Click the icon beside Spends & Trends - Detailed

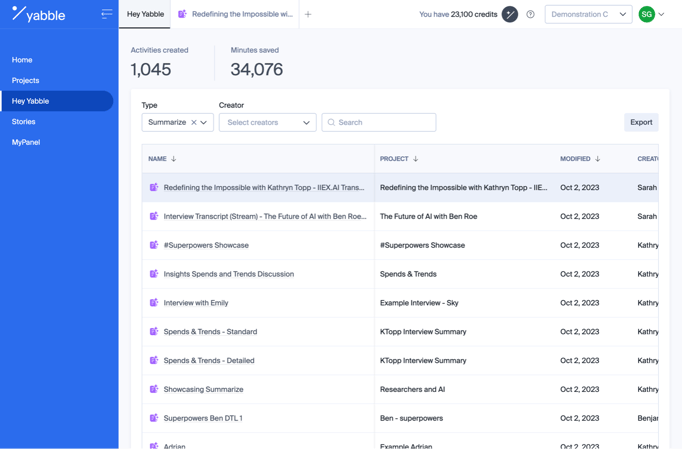(154, 360)
